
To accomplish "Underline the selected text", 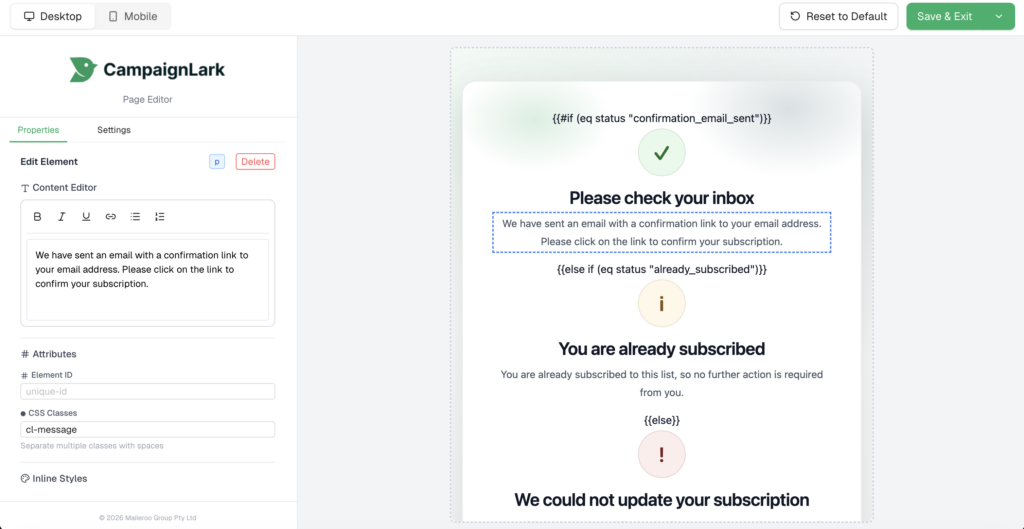I will [86, 217].
